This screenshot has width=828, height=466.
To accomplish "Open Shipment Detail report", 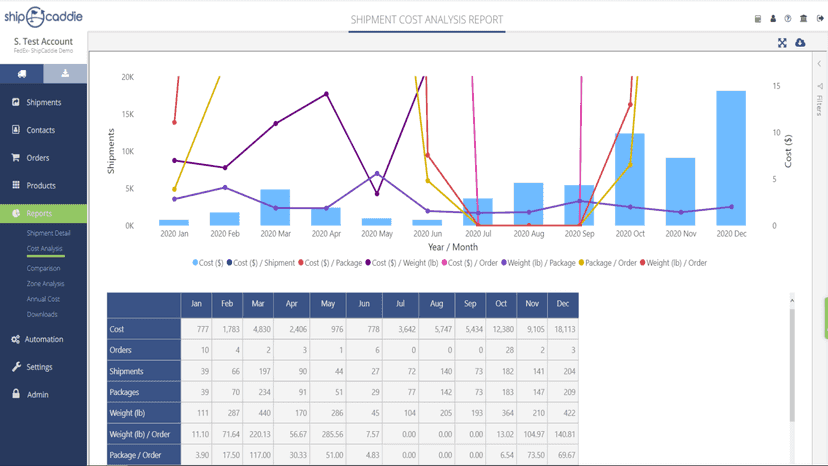I will pos(49,233).
